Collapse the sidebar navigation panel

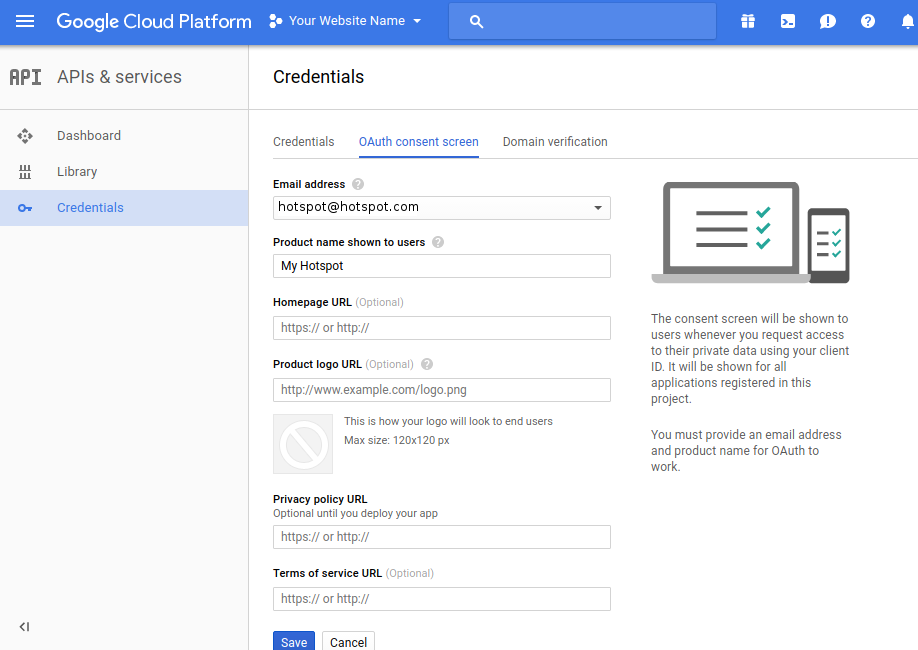coord(24,627)
